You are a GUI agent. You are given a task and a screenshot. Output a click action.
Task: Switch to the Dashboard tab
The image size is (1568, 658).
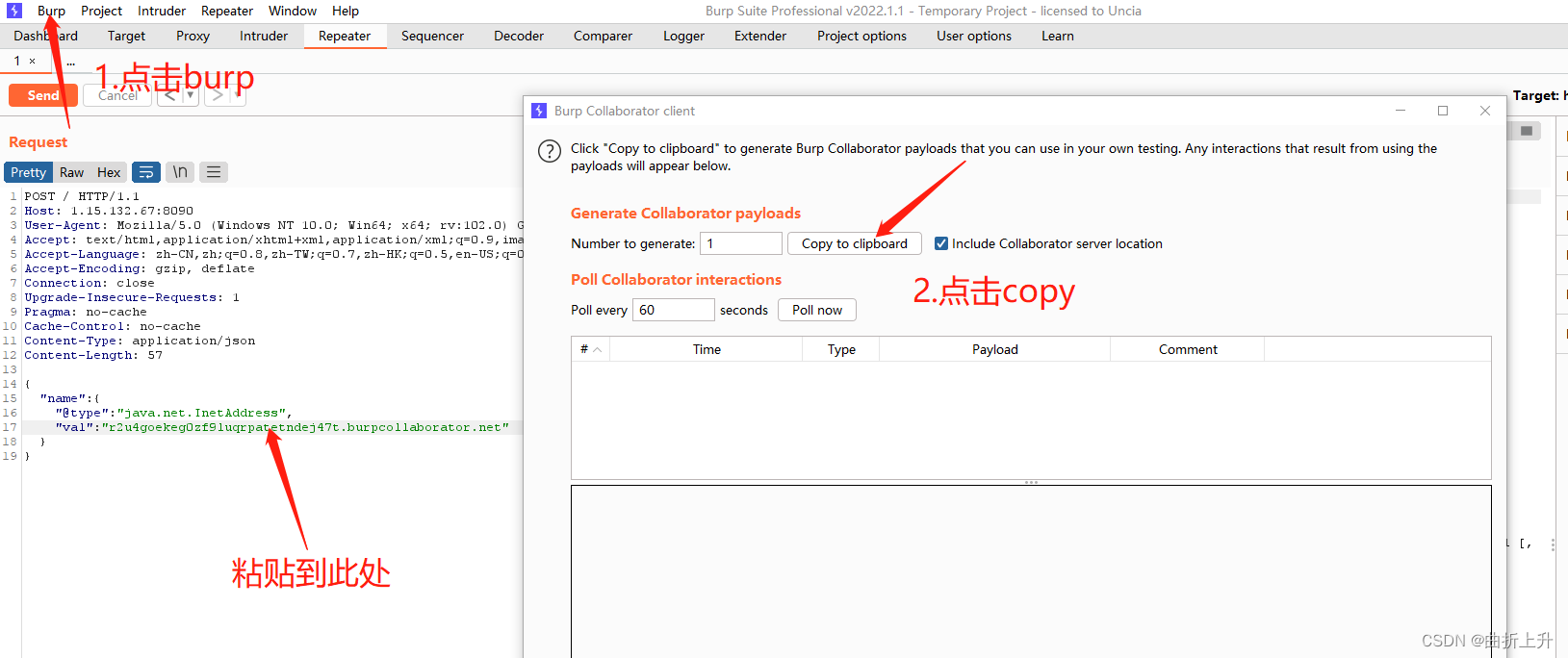45,36
